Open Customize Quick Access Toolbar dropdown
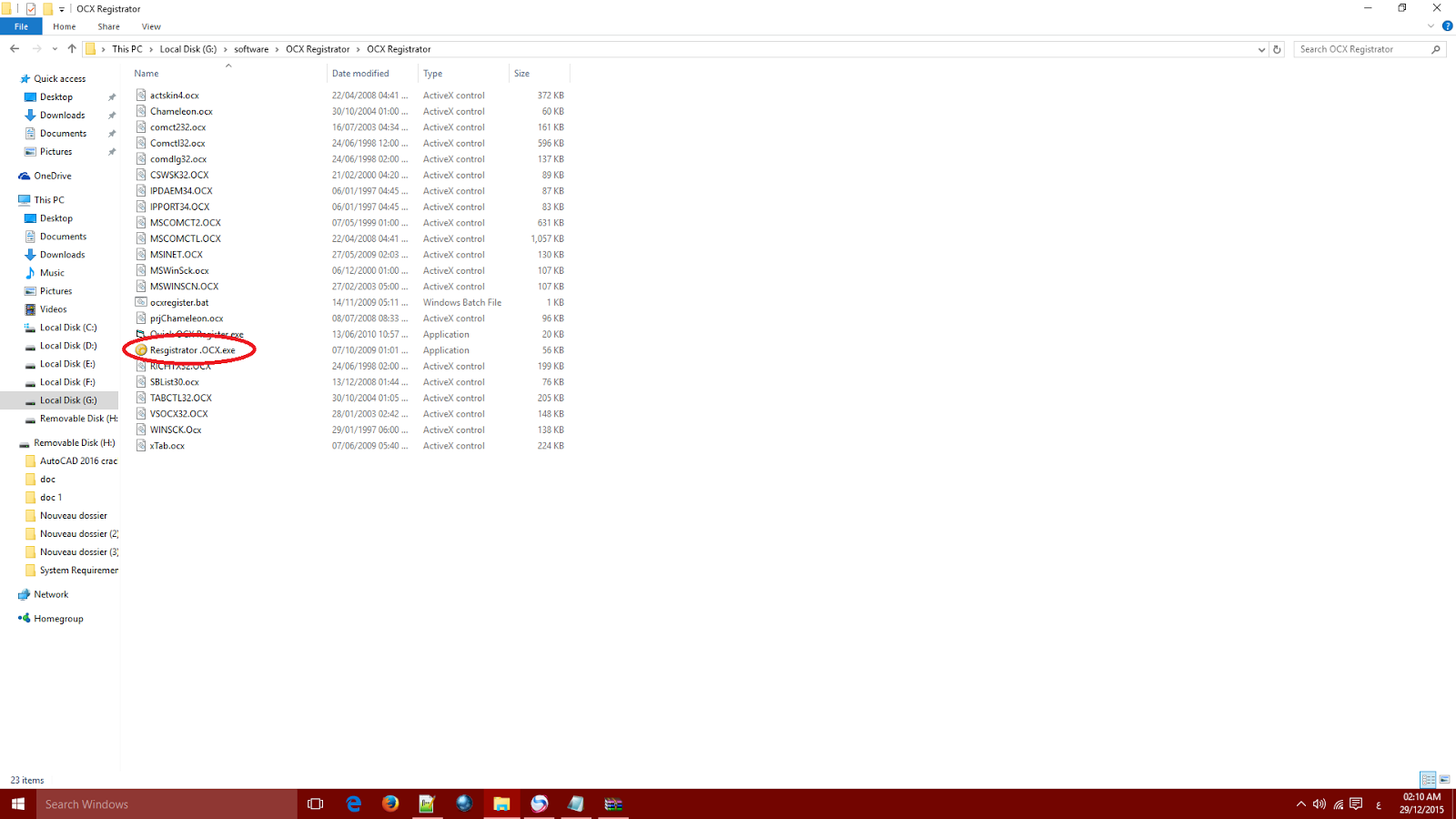The width and height of the screenshot is (1456, 819). click(x=62, y=9)
